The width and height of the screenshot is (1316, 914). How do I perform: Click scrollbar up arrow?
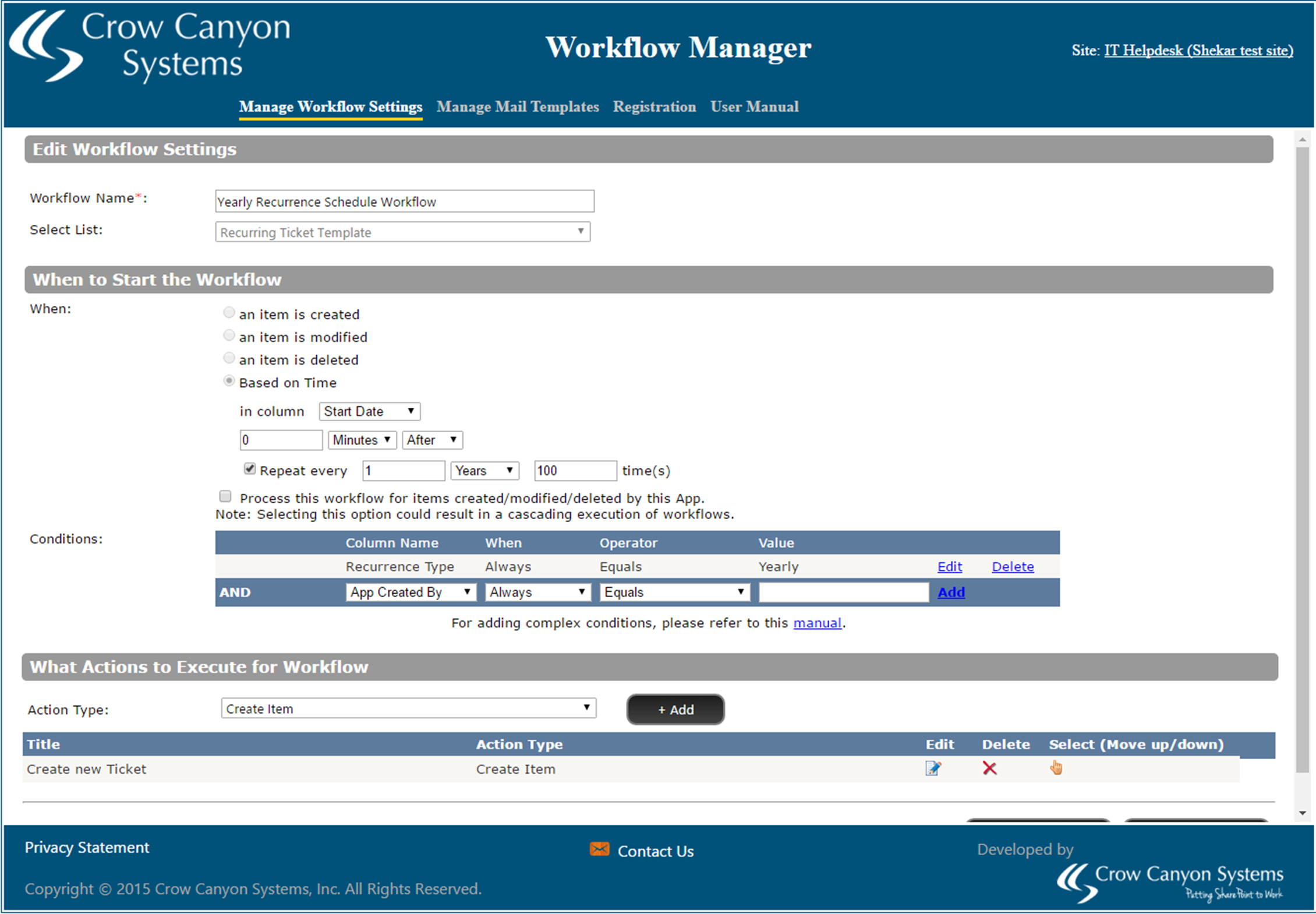[1303, 140]
